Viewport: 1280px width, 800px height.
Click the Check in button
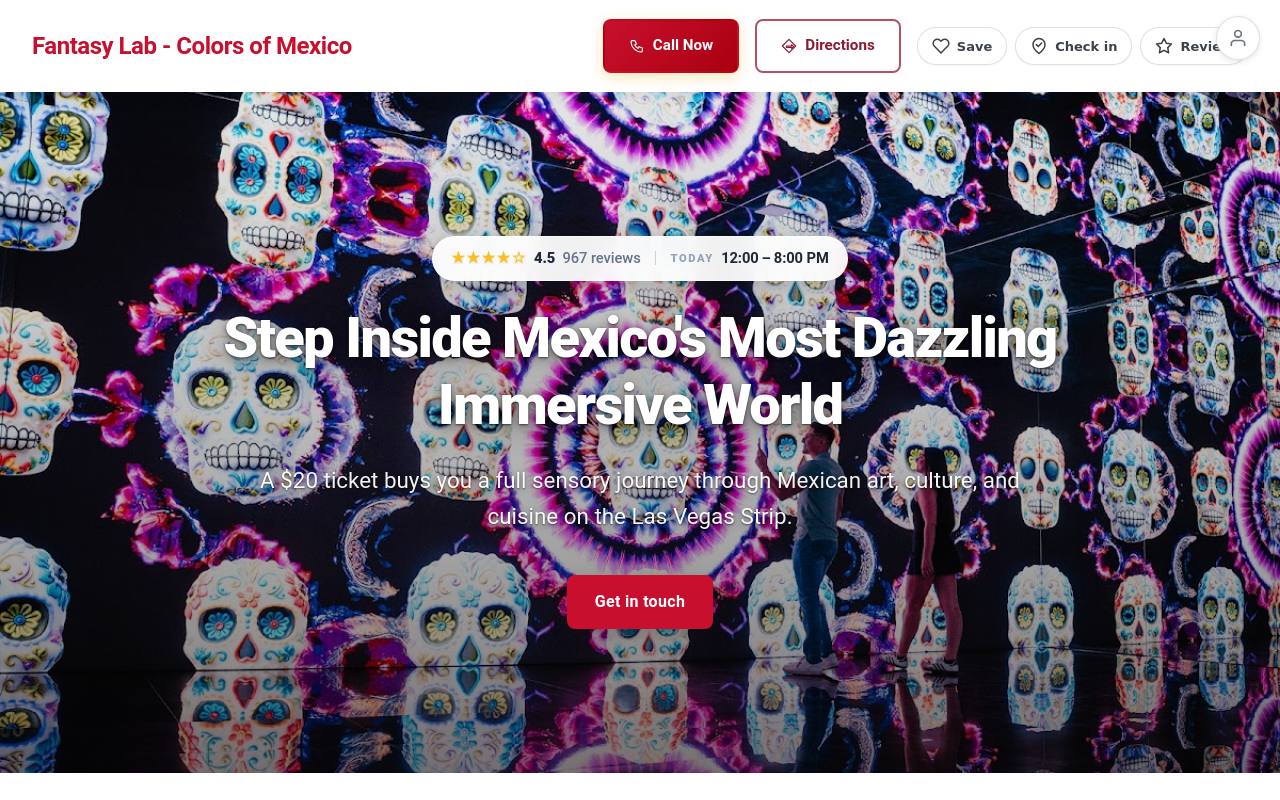click(1073, 46)
